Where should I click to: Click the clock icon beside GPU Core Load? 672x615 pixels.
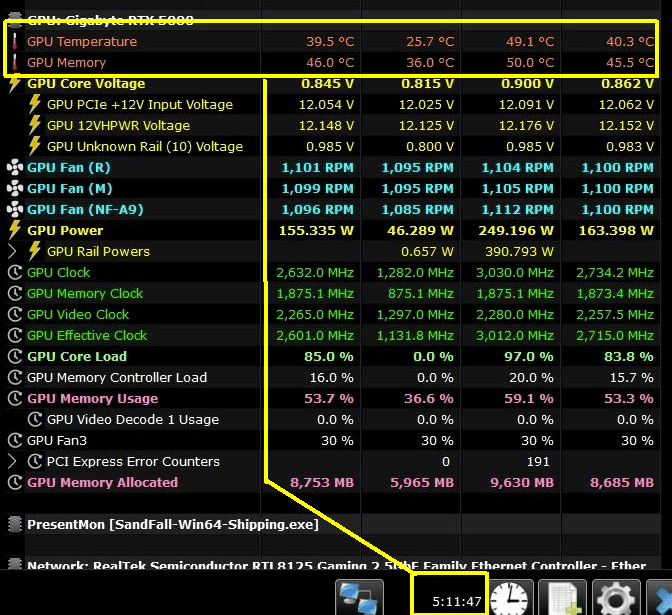click(15, 357)
